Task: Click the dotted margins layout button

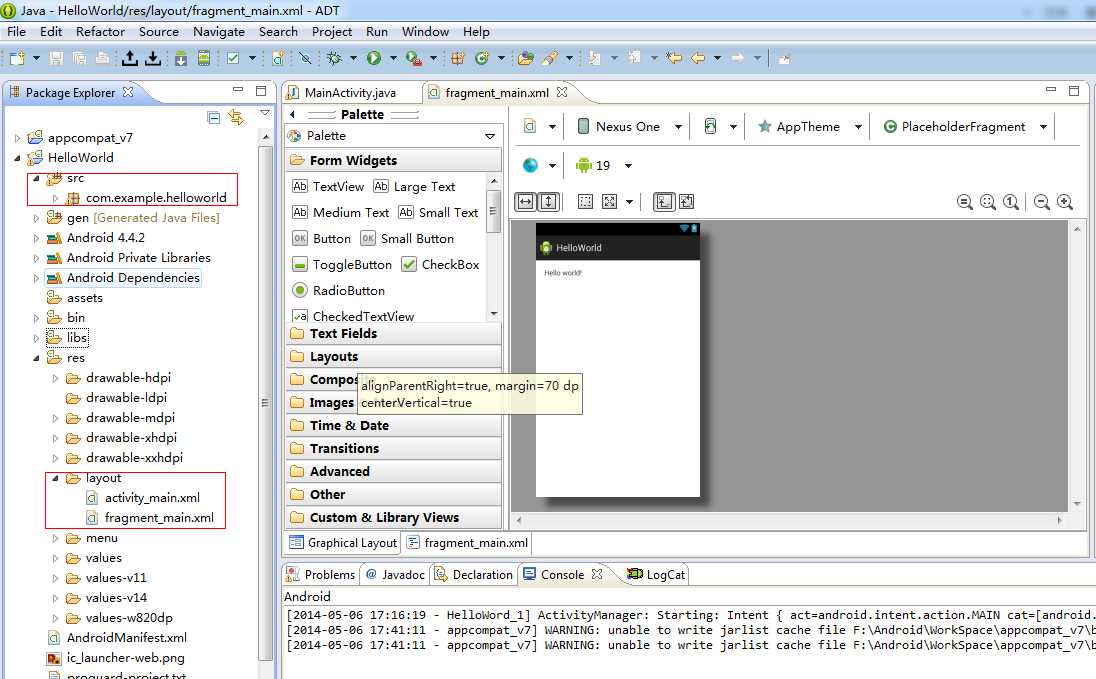Action: pyautogui.click(x=586, y=202)
